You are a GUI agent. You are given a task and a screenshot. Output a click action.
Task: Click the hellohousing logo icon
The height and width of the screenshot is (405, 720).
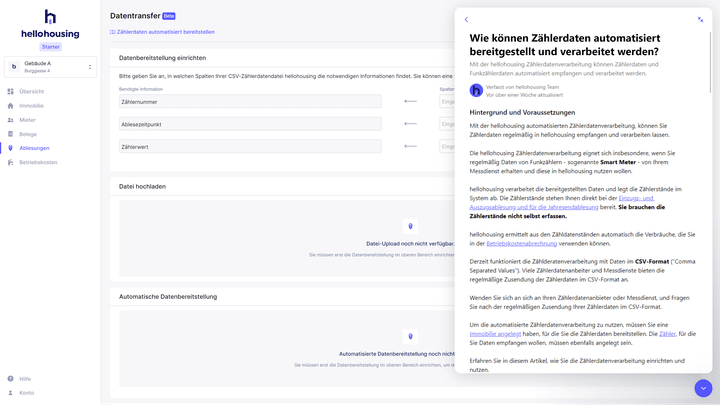point(50,17)
